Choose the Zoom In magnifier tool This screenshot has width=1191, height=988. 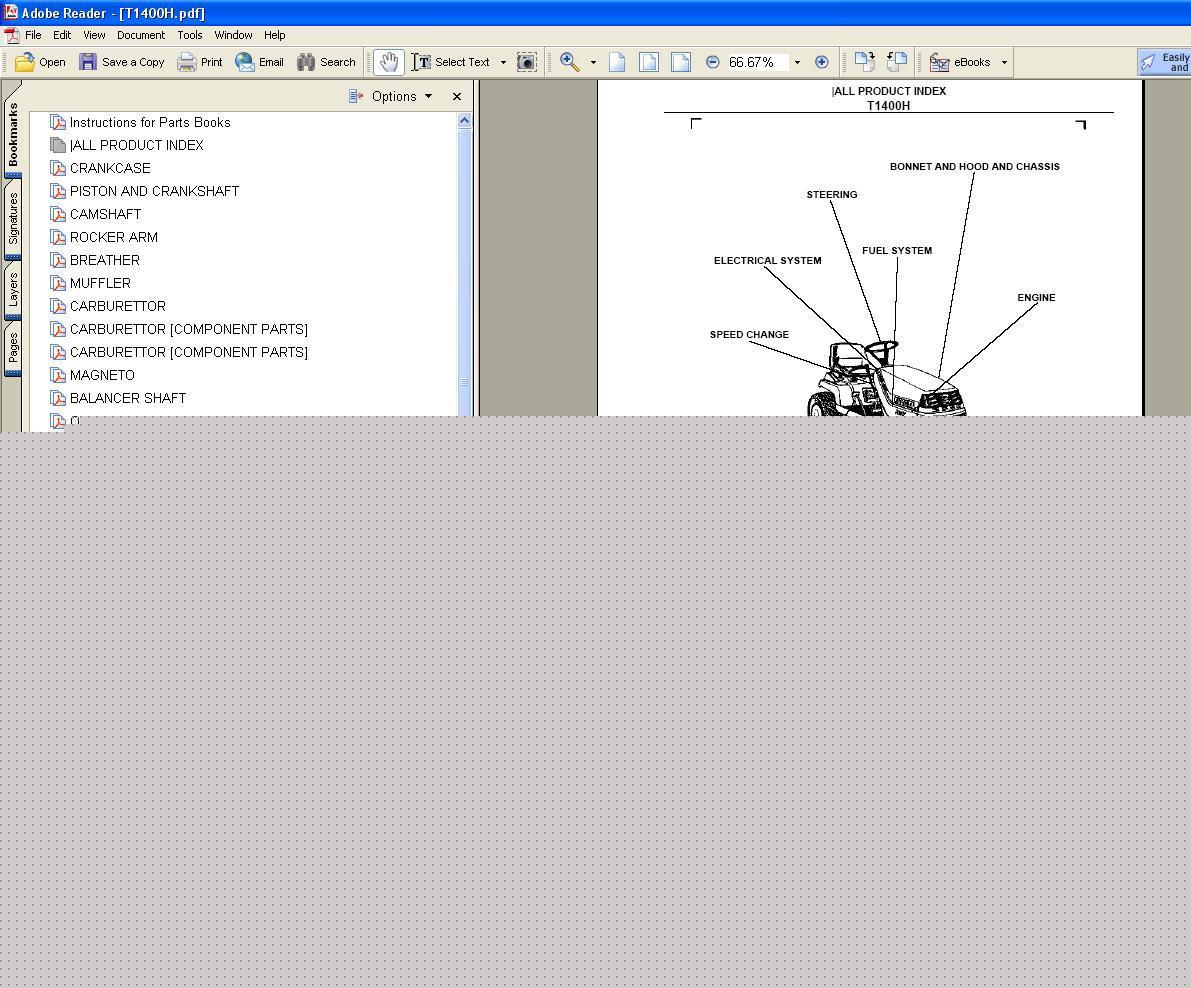click(570, 62)
